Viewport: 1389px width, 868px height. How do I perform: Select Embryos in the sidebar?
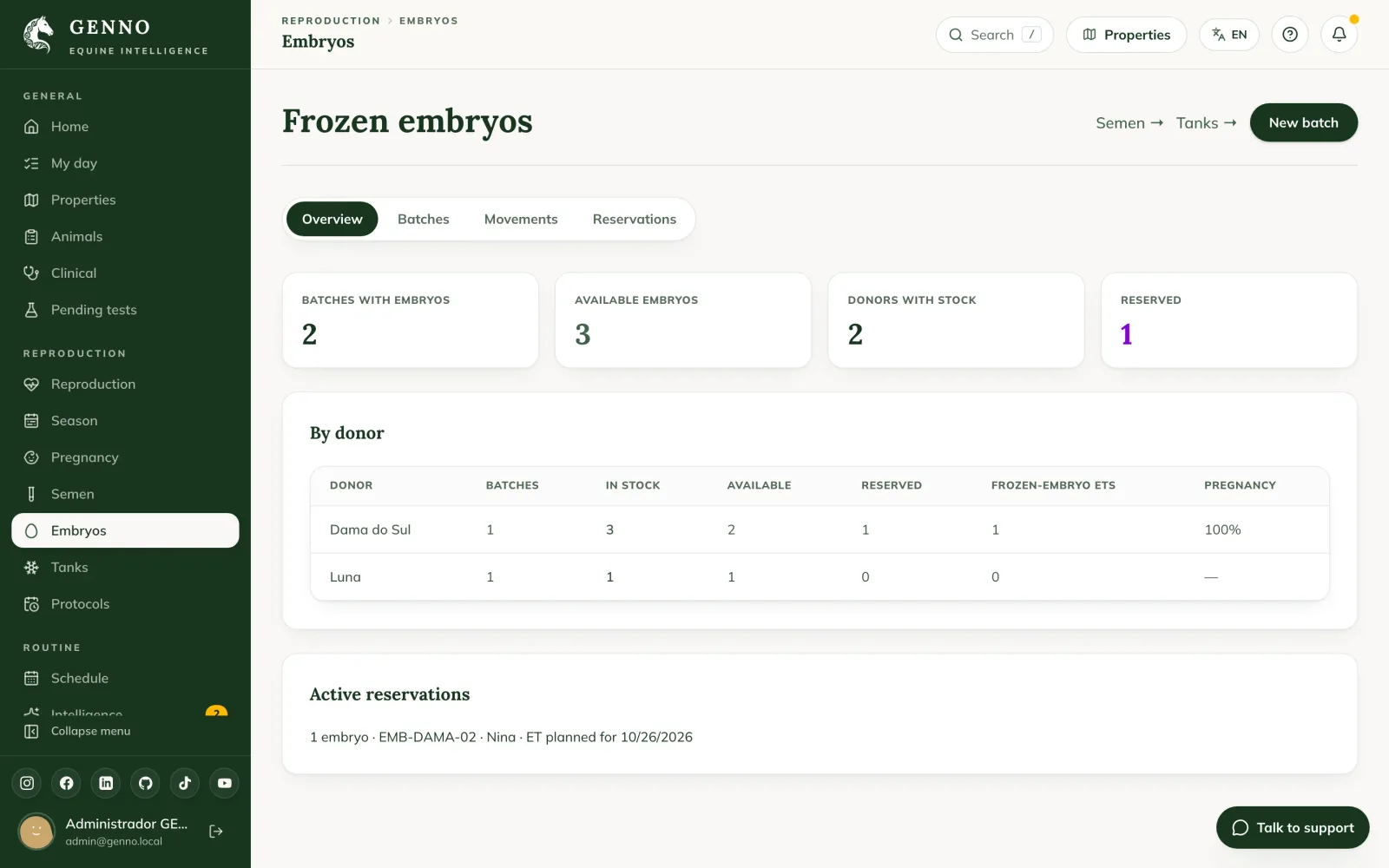pos(125,530)
